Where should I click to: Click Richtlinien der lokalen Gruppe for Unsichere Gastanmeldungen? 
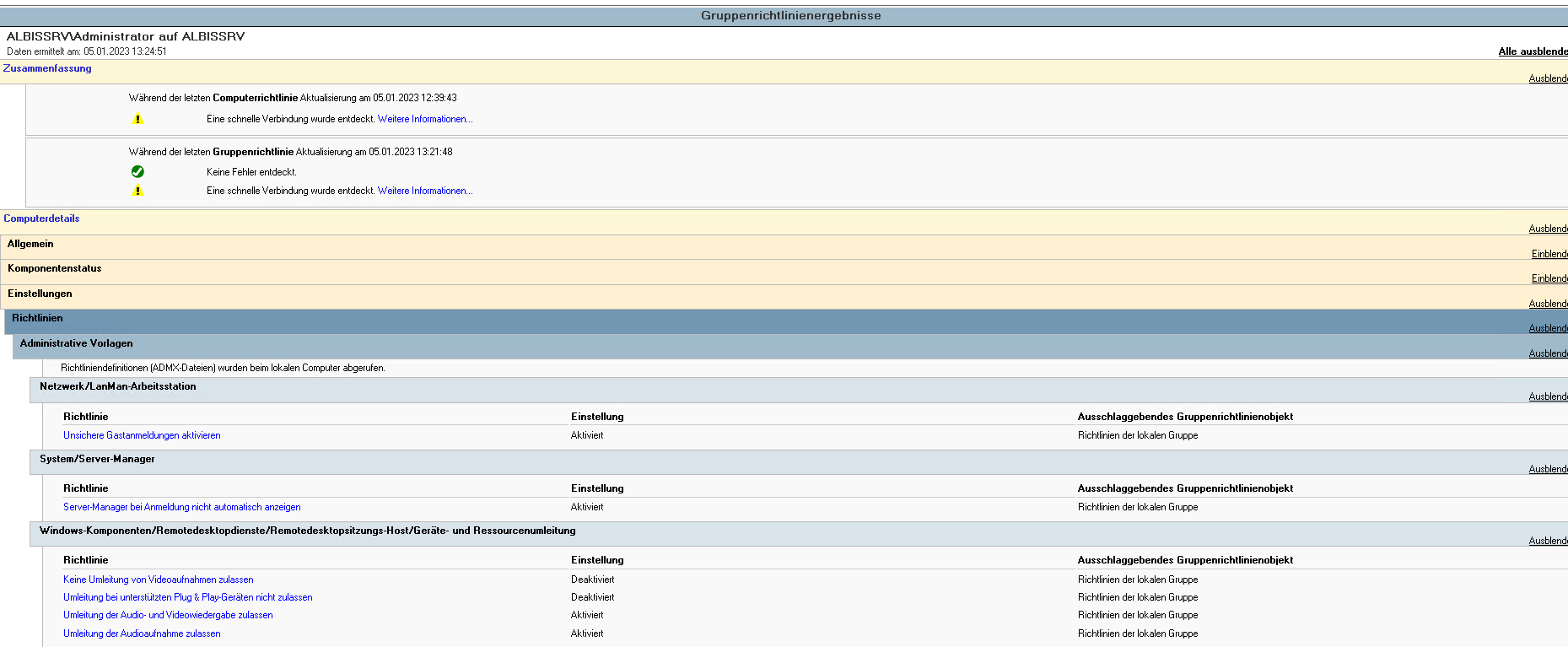point(1138,435)
